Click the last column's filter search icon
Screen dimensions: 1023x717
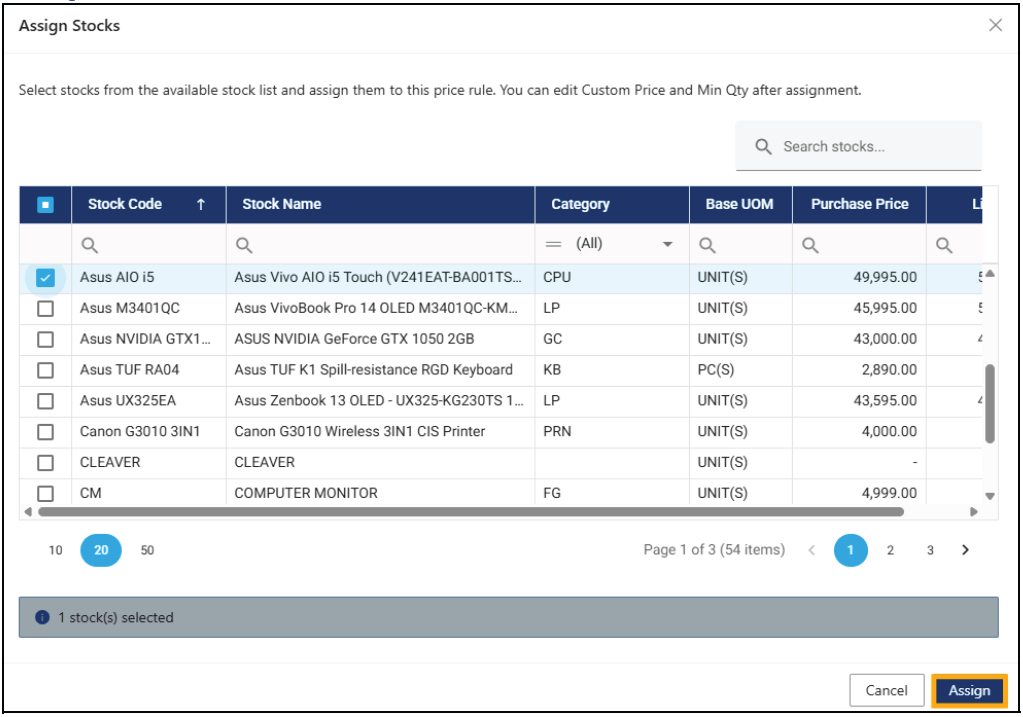click(944, 245)
